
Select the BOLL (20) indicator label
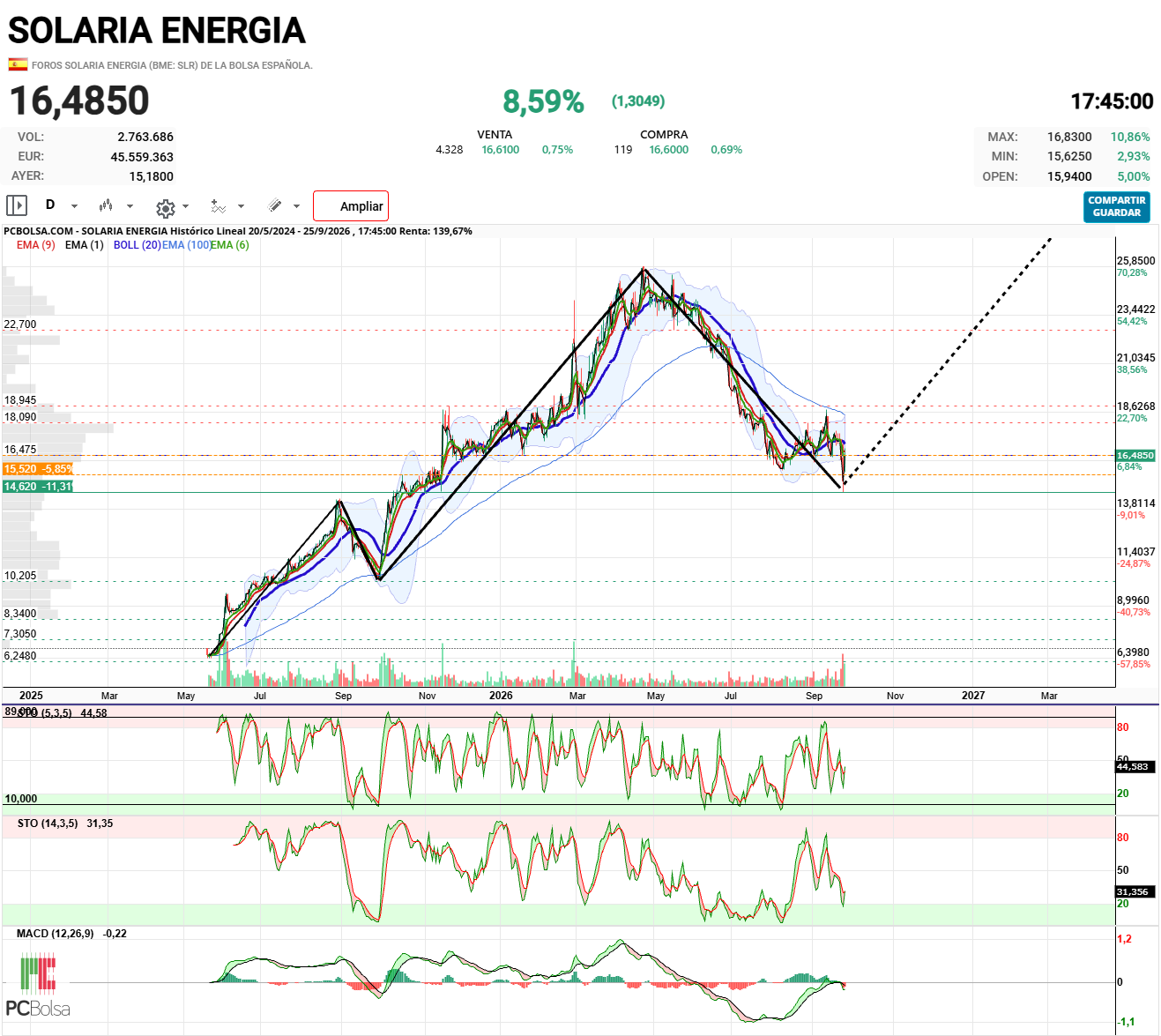(137, 245)
